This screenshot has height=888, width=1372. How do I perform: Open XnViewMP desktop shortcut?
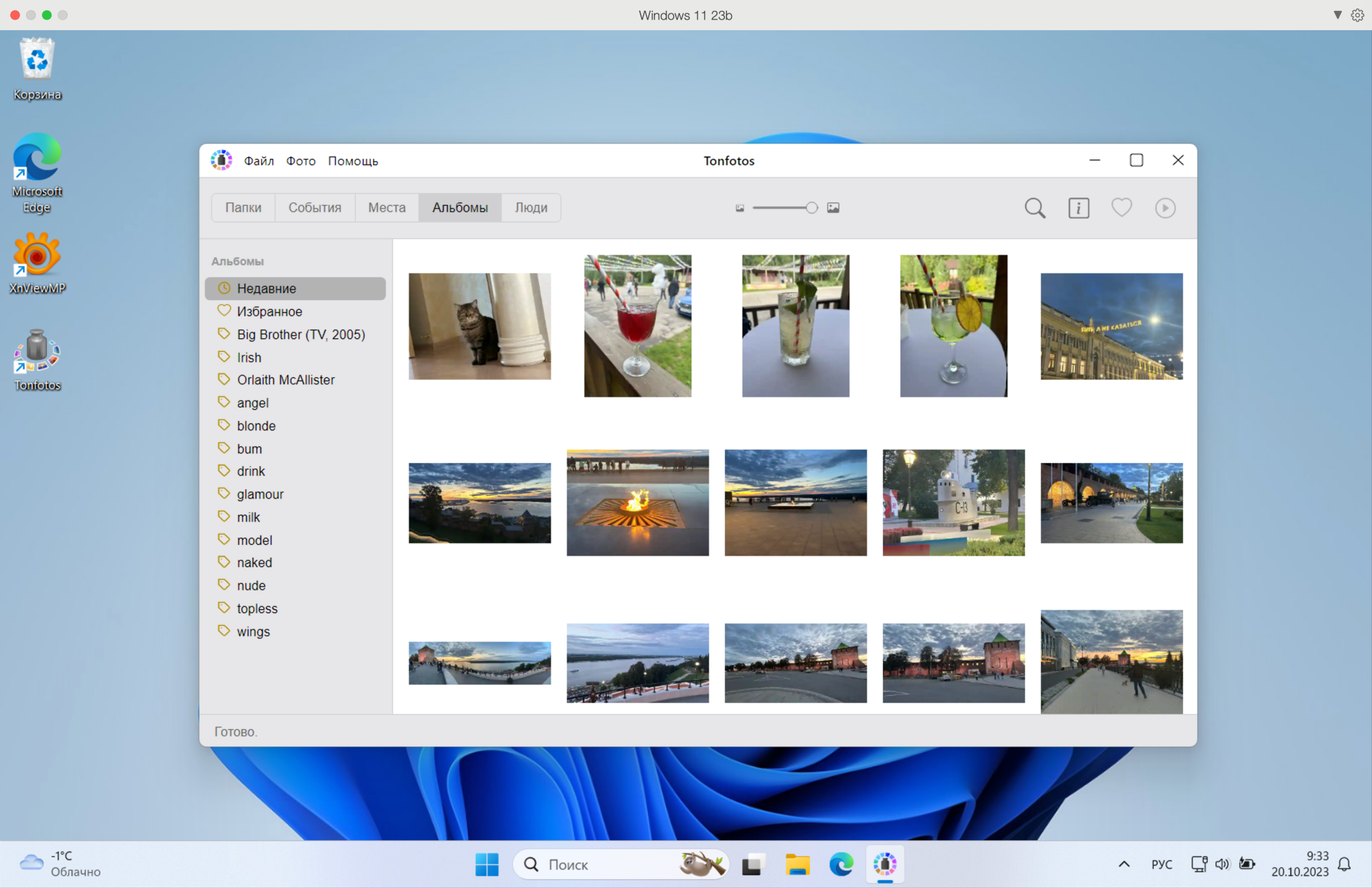click(37, 263)
